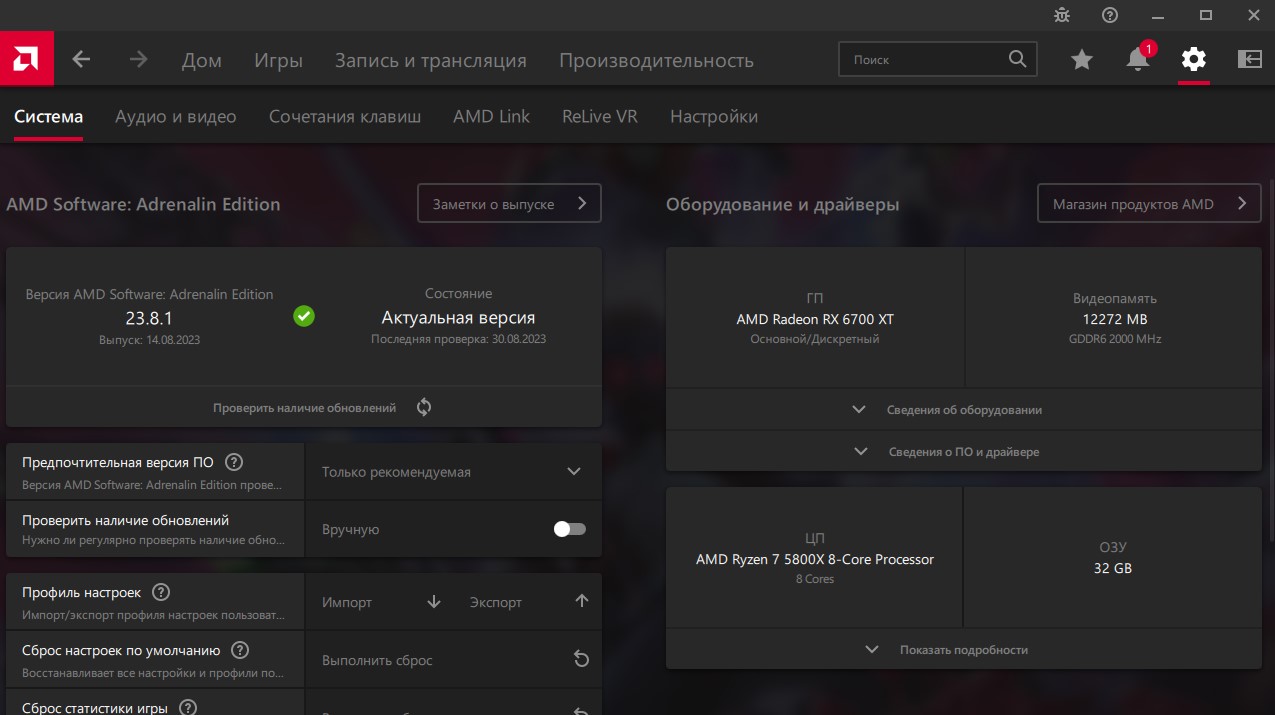Click the Актуальная версия status text
Screen dimensions: 1275x715
coord(458,317)
